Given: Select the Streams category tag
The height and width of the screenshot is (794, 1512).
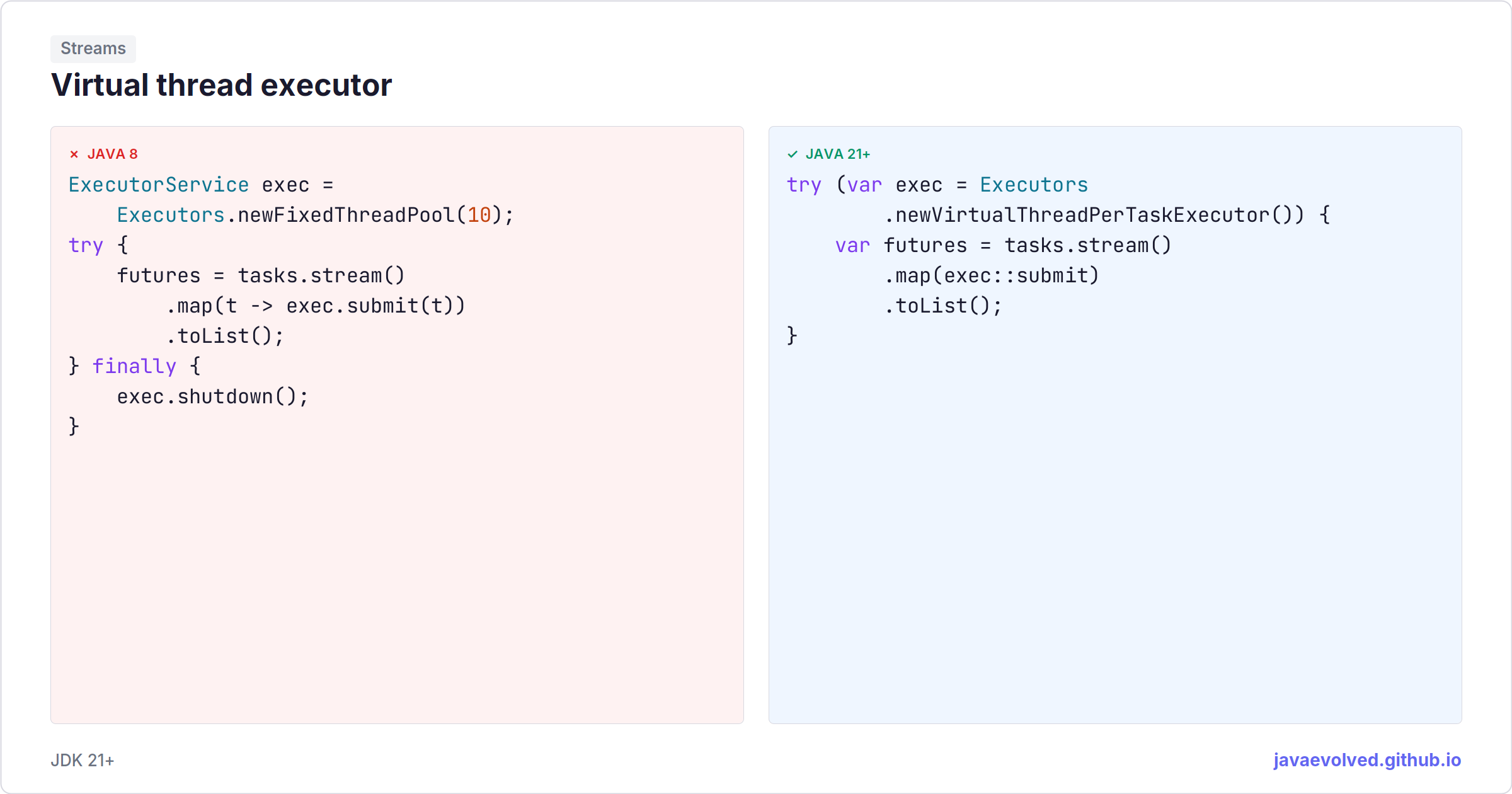Looking at the screenshot, I should pos(93,49).
